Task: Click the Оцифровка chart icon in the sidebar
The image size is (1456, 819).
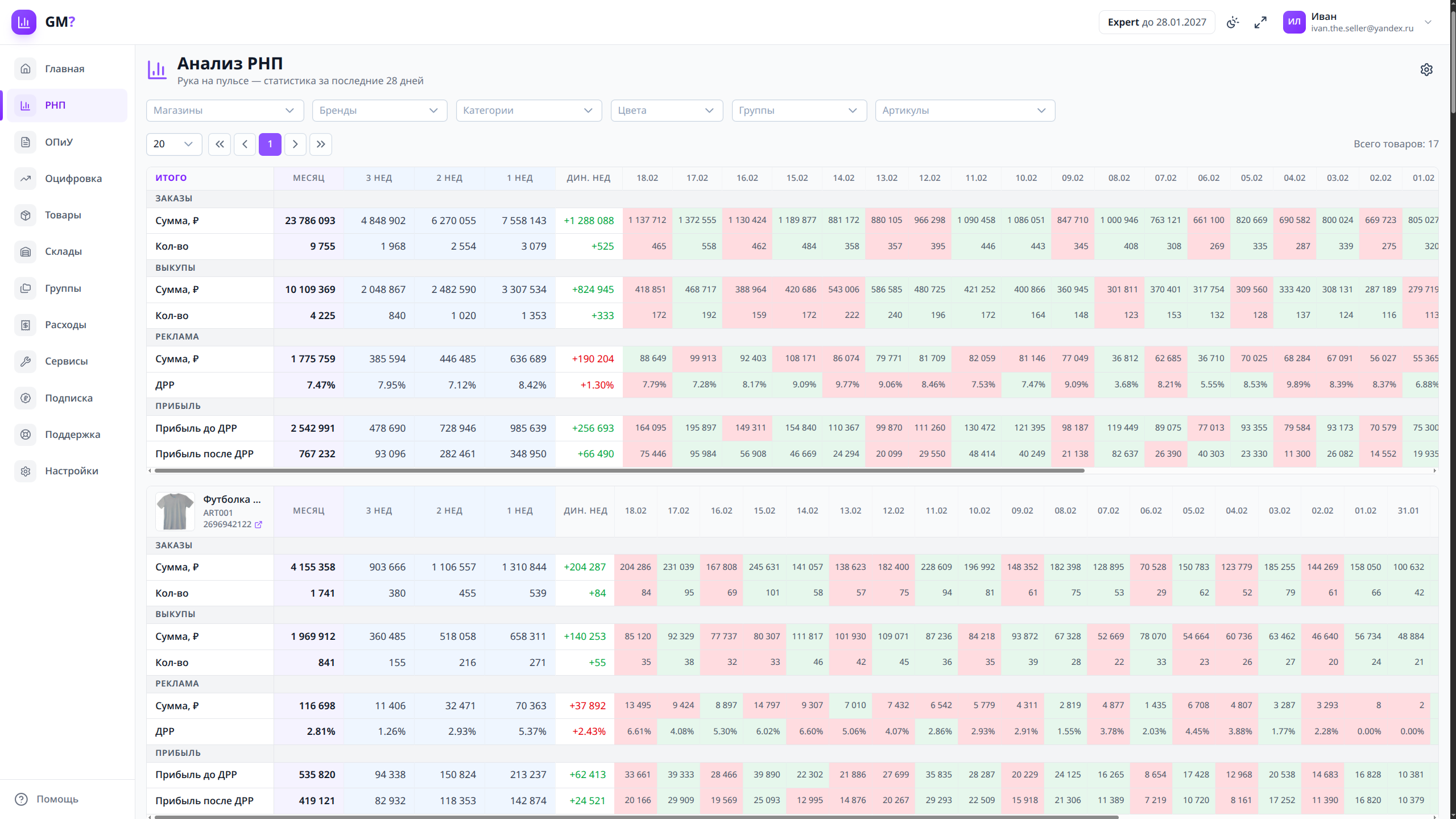Action: pyautogui.click(x=26, y=179)
